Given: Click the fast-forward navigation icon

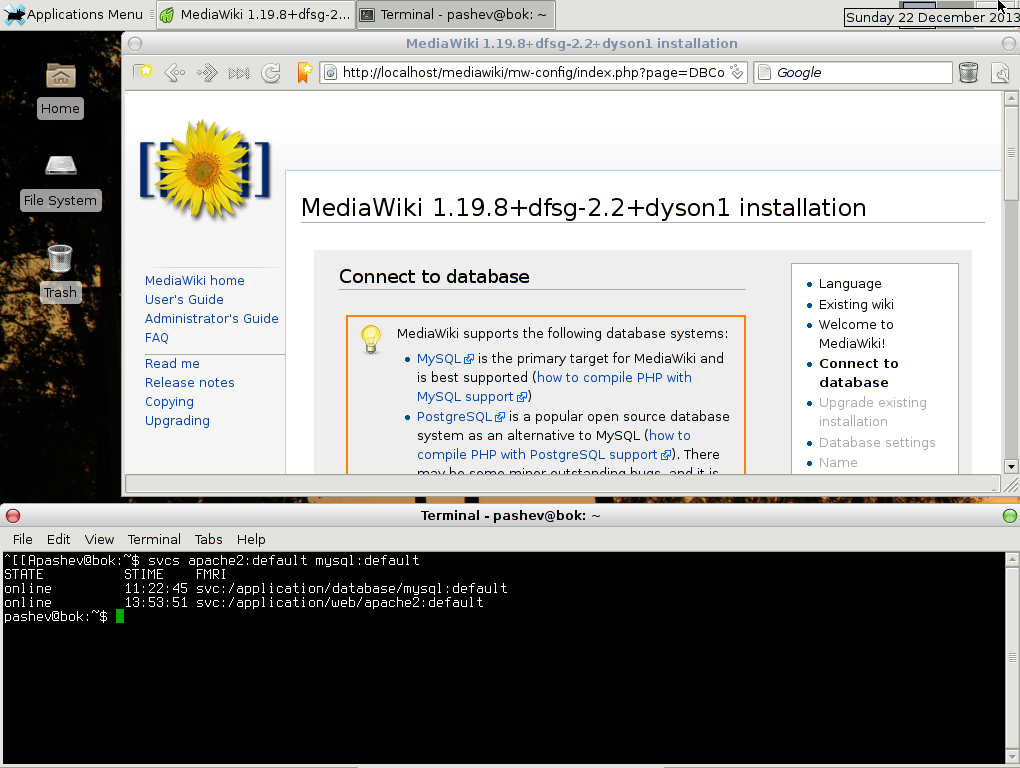Looking at the screenshot, I should tap(239, 73).
